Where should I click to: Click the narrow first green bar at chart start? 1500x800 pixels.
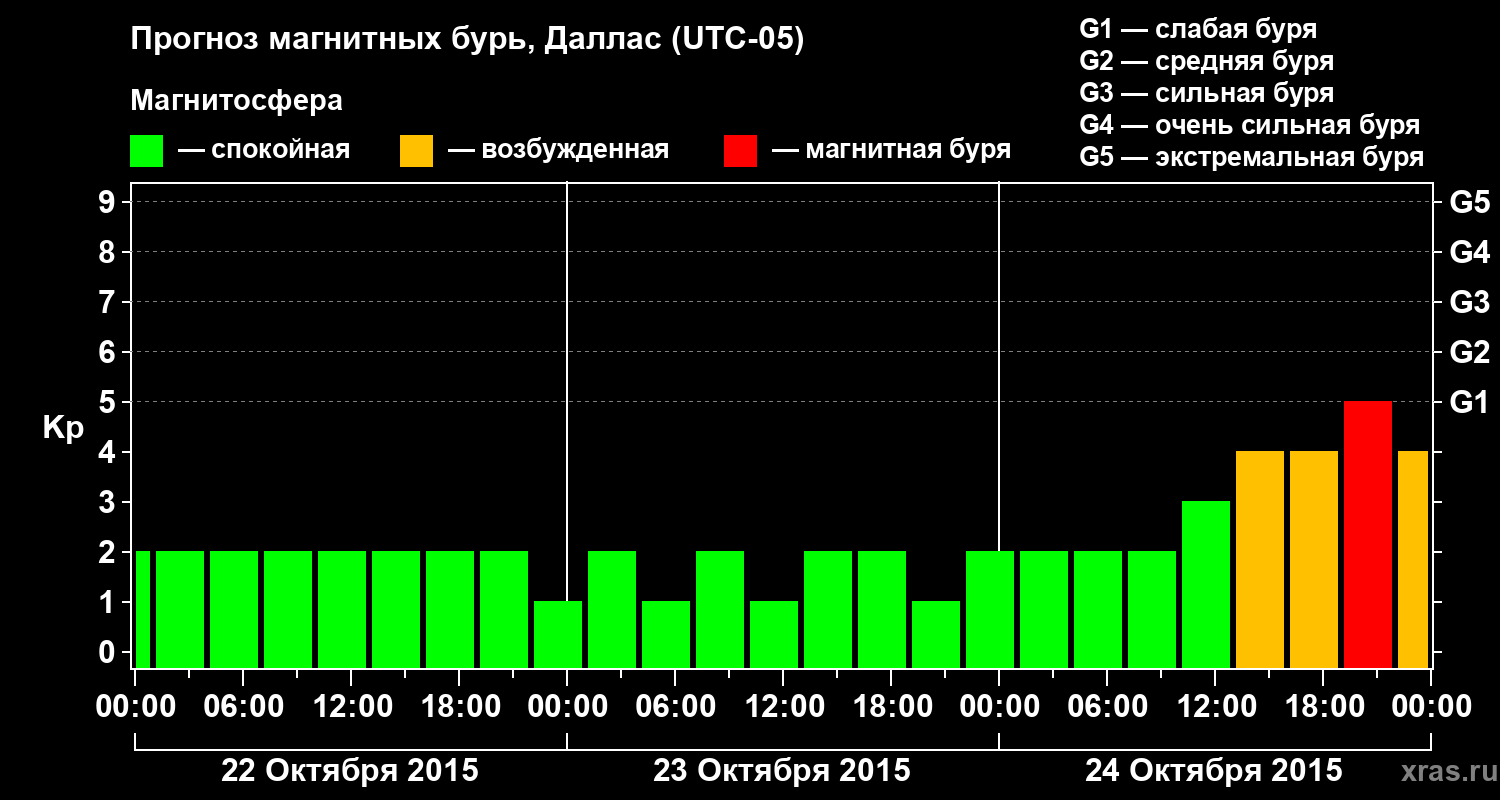click(x=142, y=609)
